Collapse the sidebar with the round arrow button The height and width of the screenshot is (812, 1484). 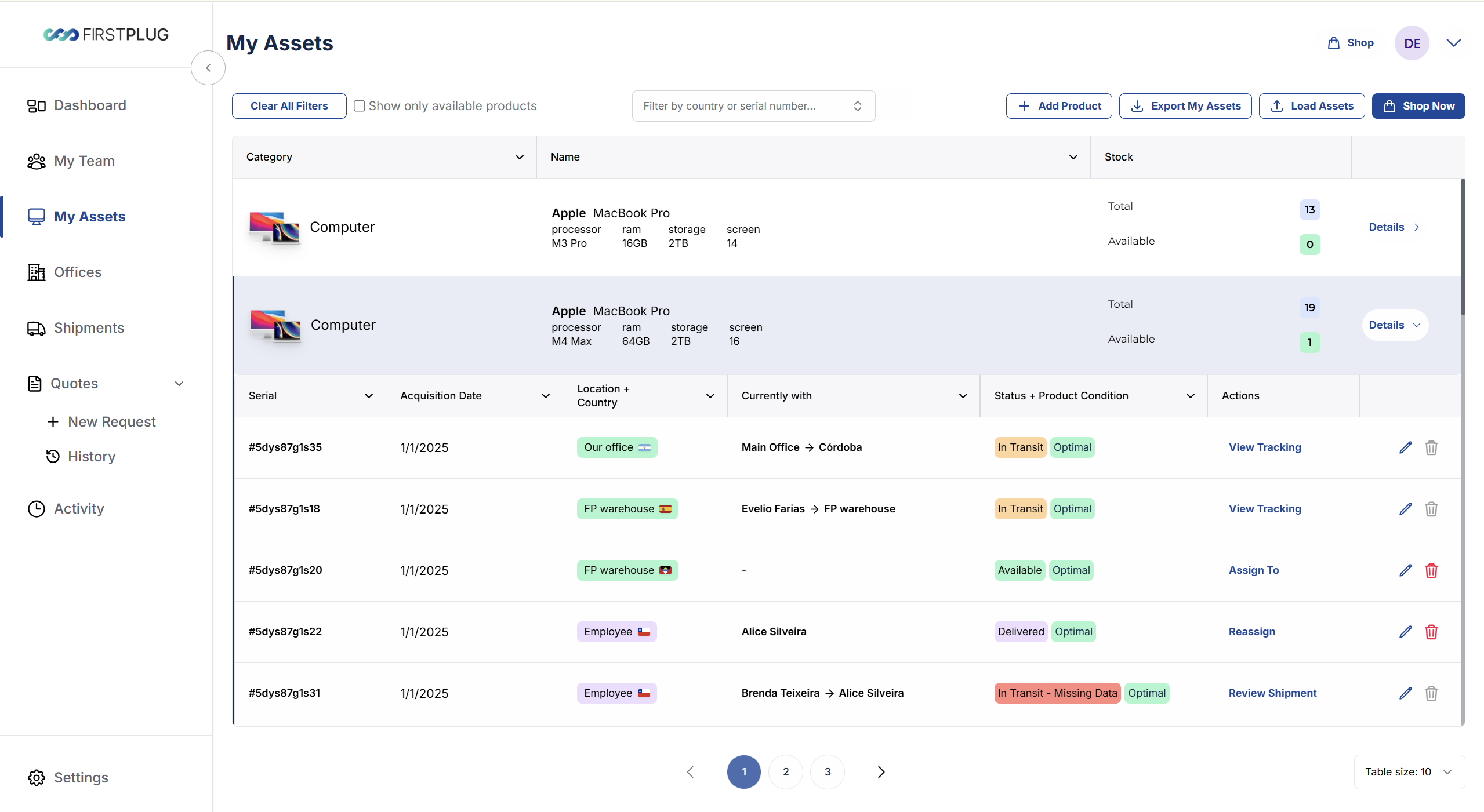pyautogui.click(x=208, y=68)
